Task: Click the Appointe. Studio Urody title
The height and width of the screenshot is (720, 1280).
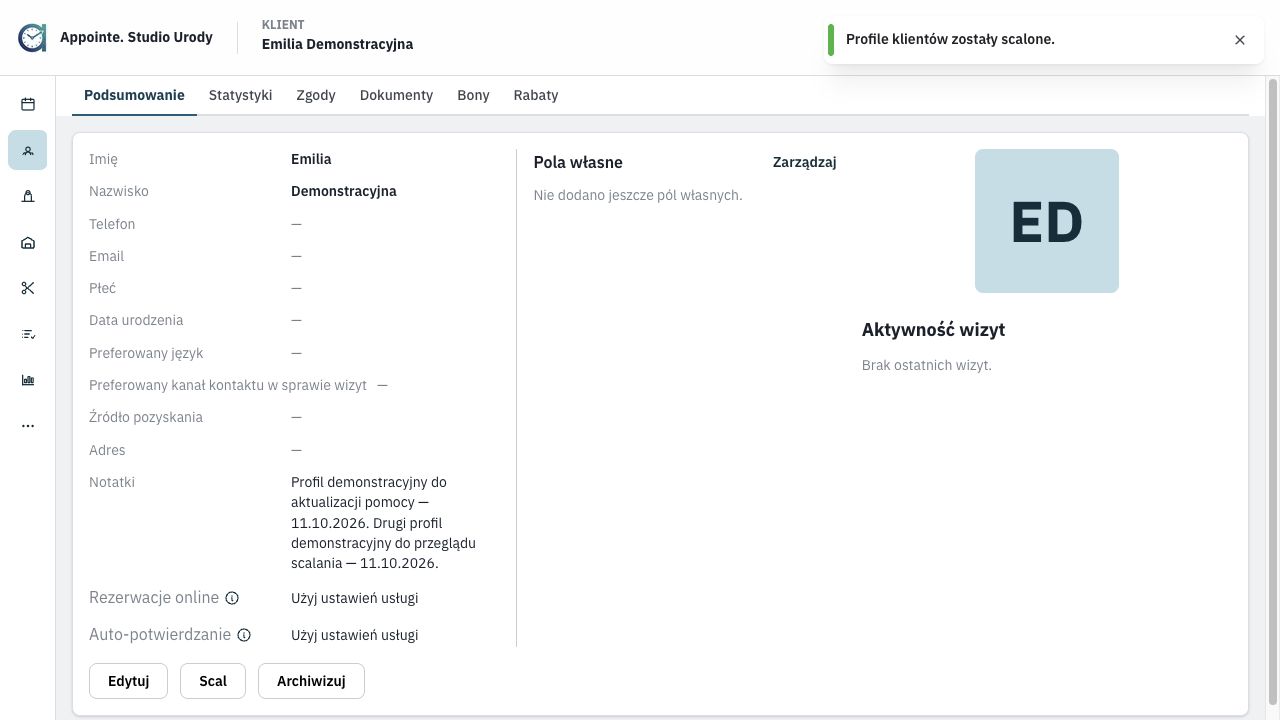Action: [136, 37]
